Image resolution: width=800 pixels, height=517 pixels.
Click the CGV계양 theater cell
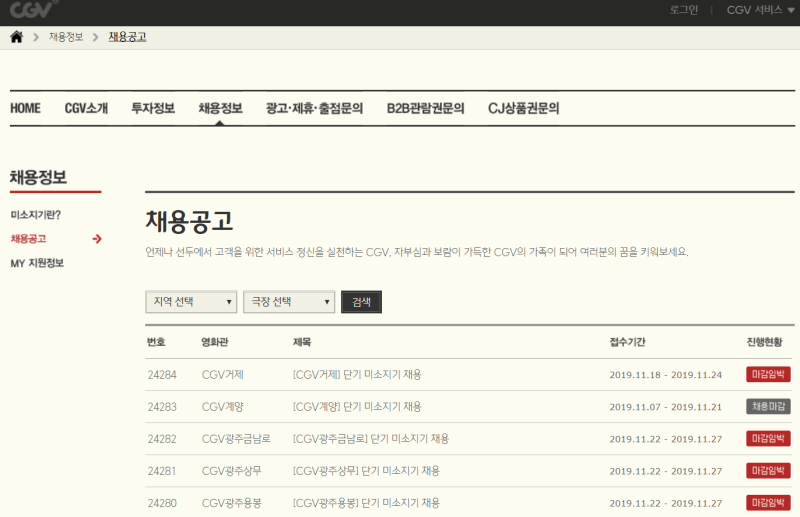point(223,407)
